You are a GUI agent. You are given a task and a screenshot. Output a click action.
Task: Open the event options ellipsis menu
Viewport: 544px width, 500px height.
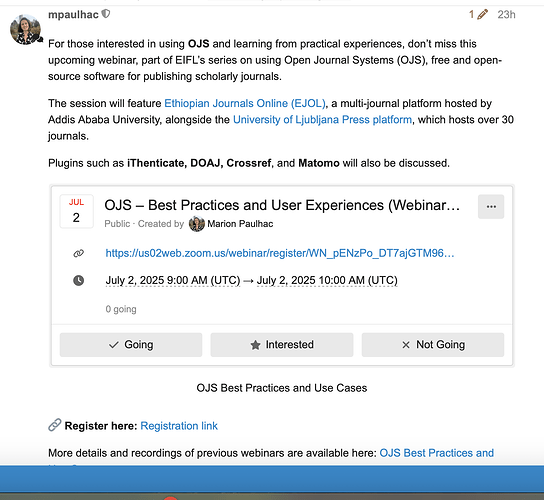pos(491,207)
